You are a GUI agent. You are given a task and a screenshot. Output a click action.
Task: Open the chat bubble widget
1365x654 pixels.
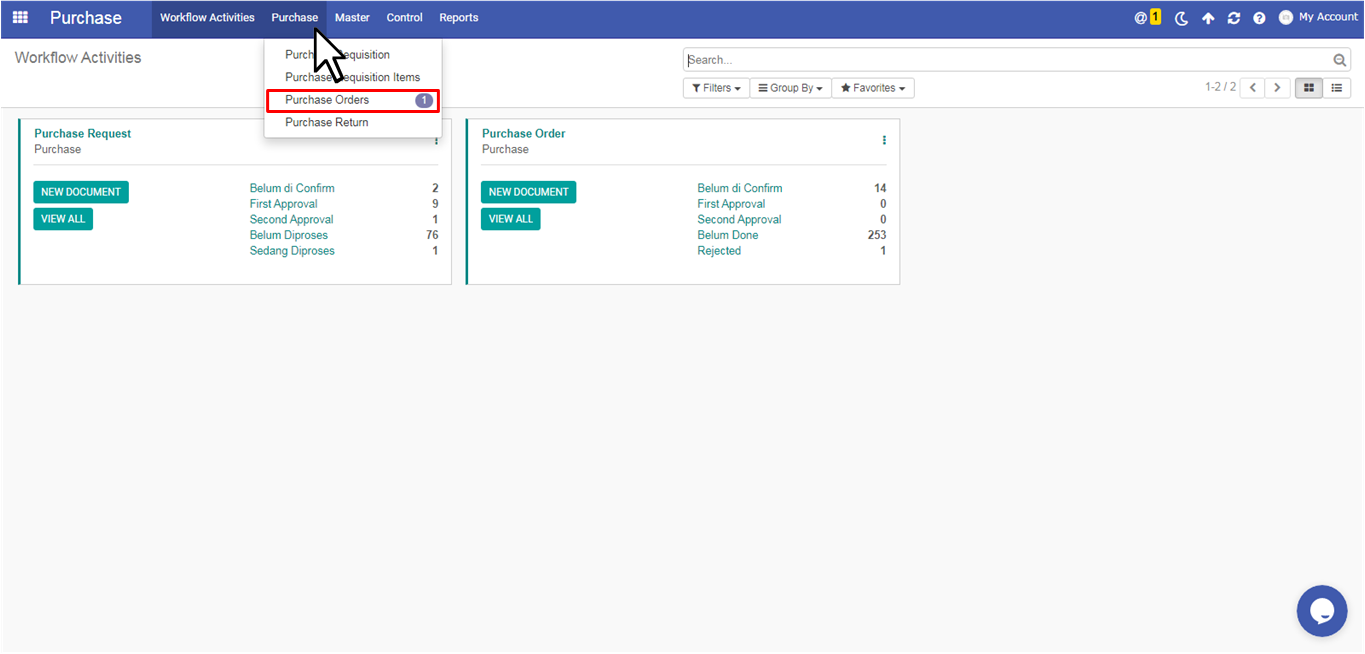tap(1322, 611)
